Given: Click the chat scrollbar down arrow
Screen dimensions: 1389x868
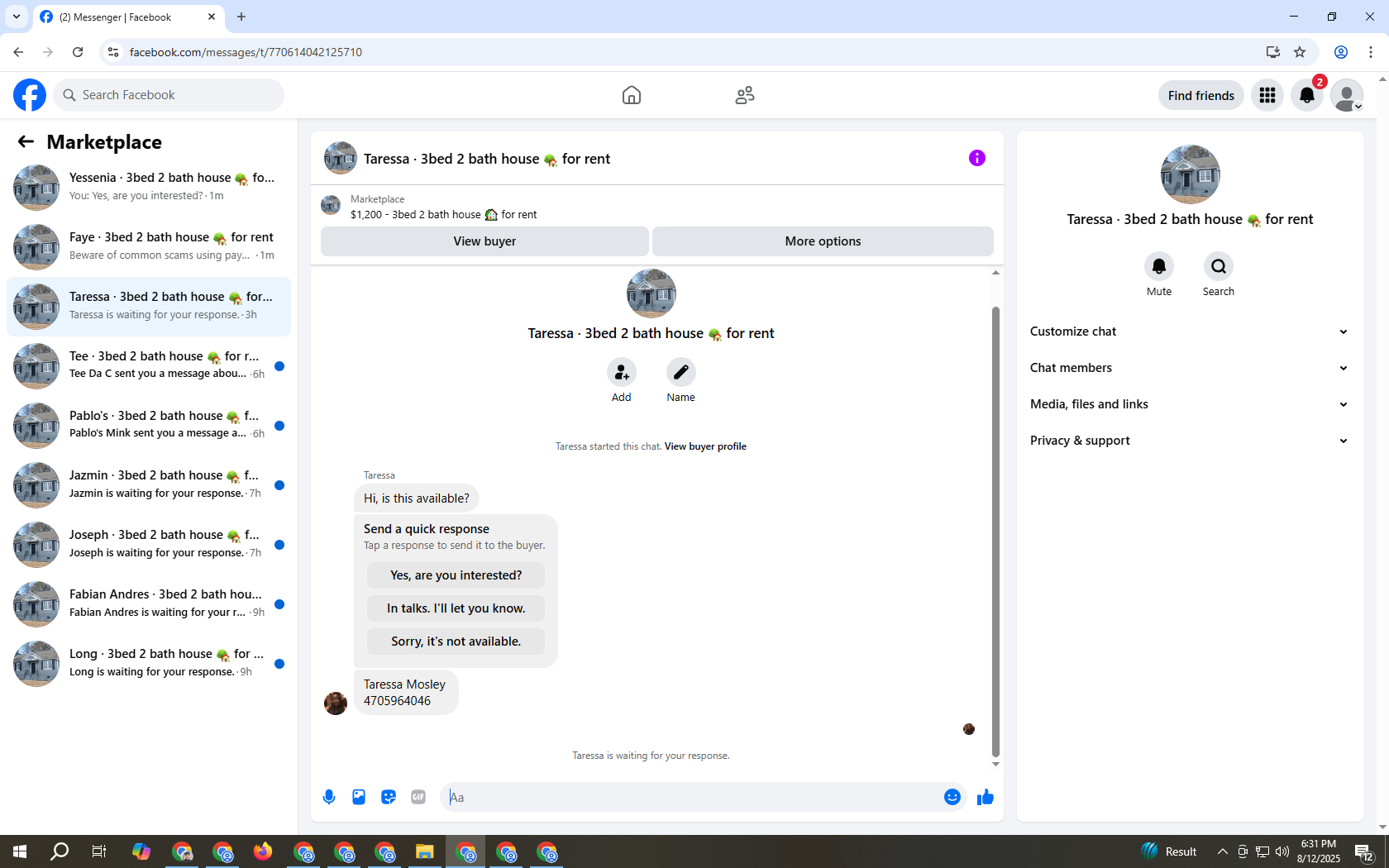Looking at the screenshot, I should tap(995, 764).
